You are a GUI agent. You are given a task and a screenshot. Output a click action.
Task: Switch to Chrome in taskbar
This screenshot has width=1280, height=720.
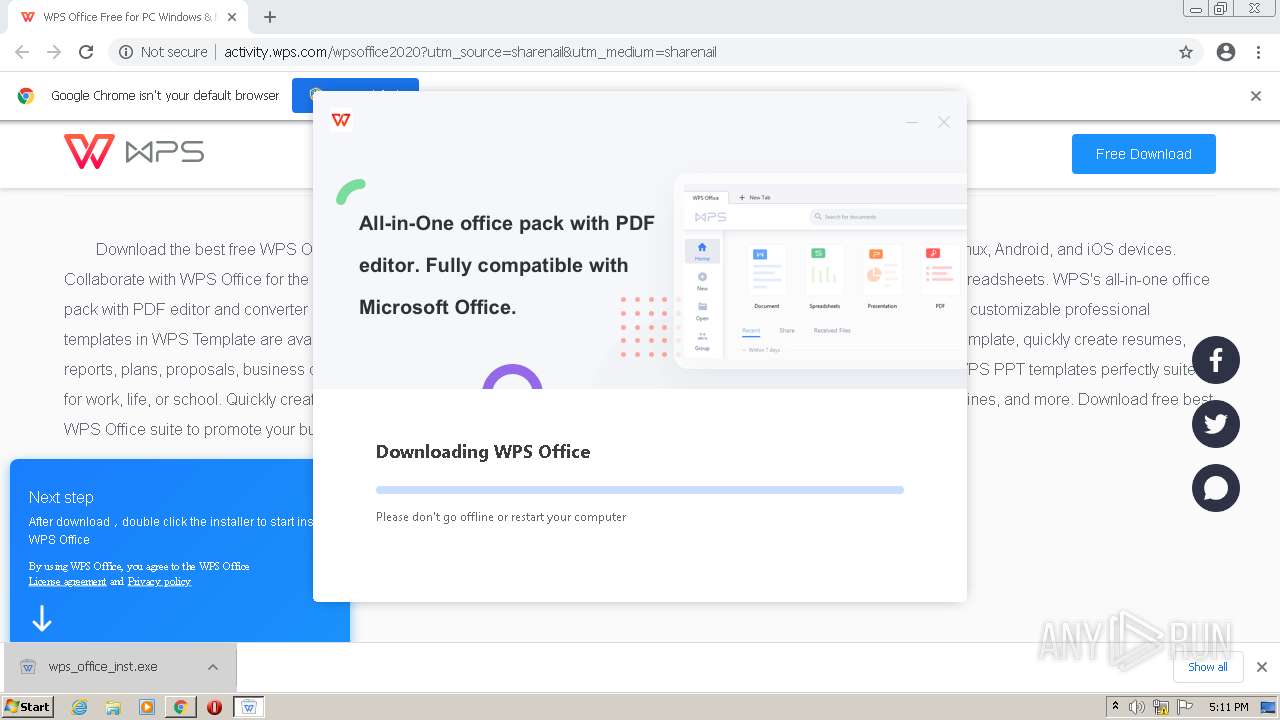click(x=180, y=707)
